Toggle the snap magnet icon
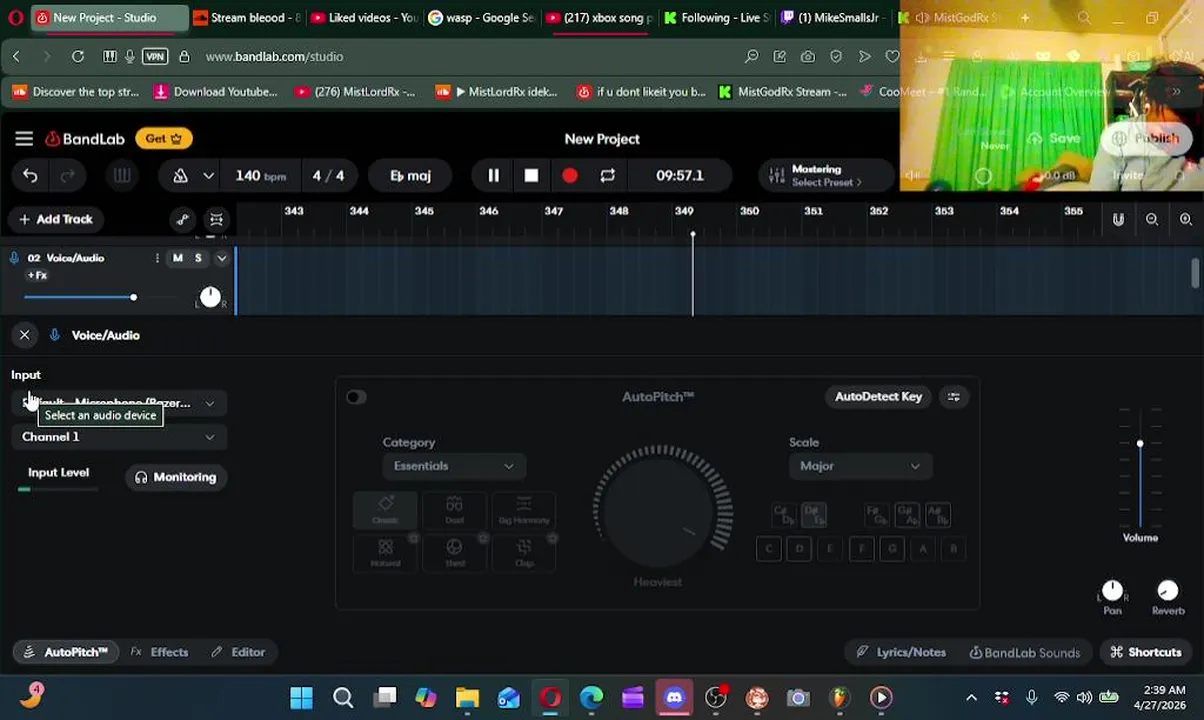This screenshot has width=1204, height=720. pos(1118,220)
